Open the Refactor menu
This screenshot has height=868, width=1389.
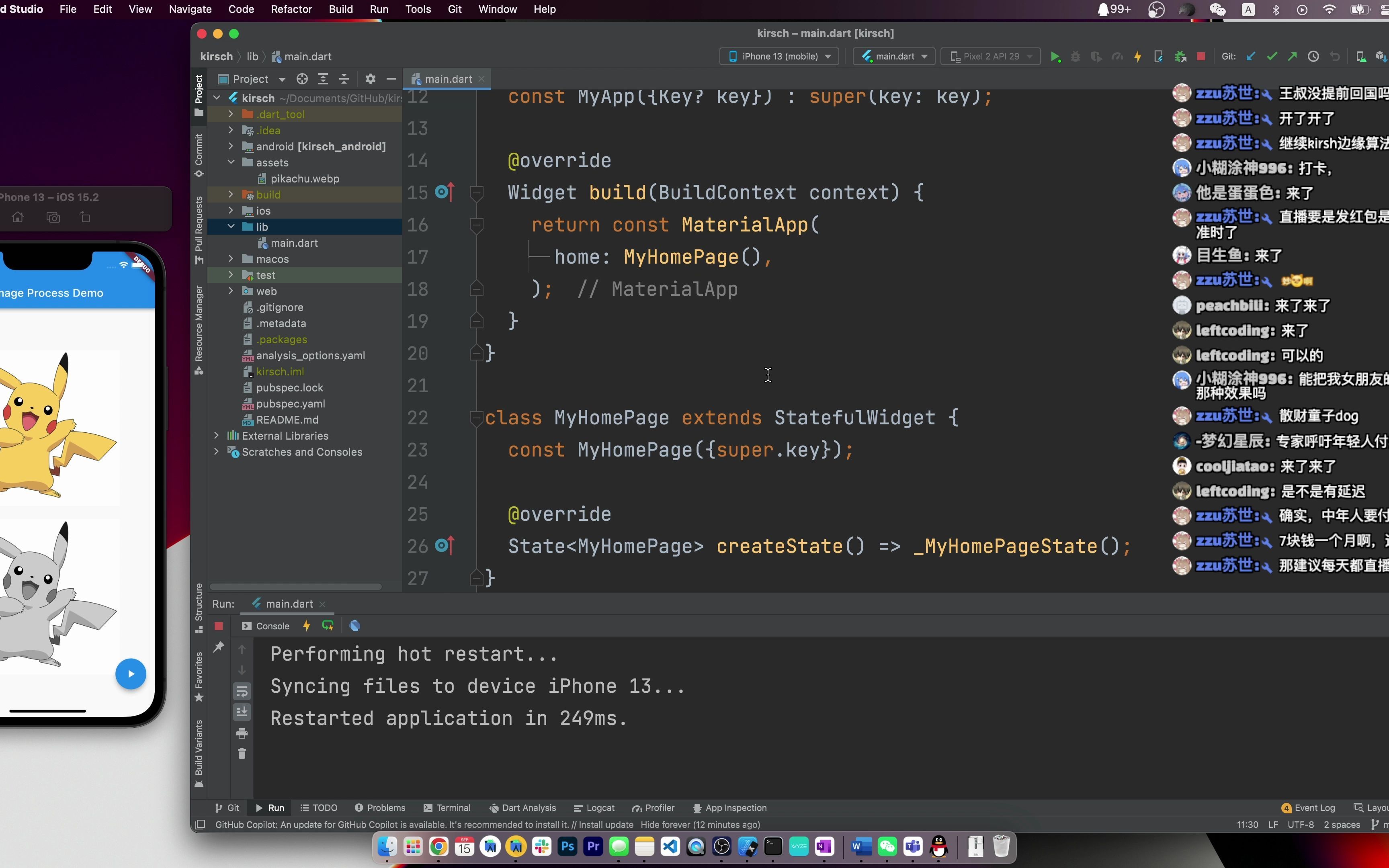pos(291,9)
